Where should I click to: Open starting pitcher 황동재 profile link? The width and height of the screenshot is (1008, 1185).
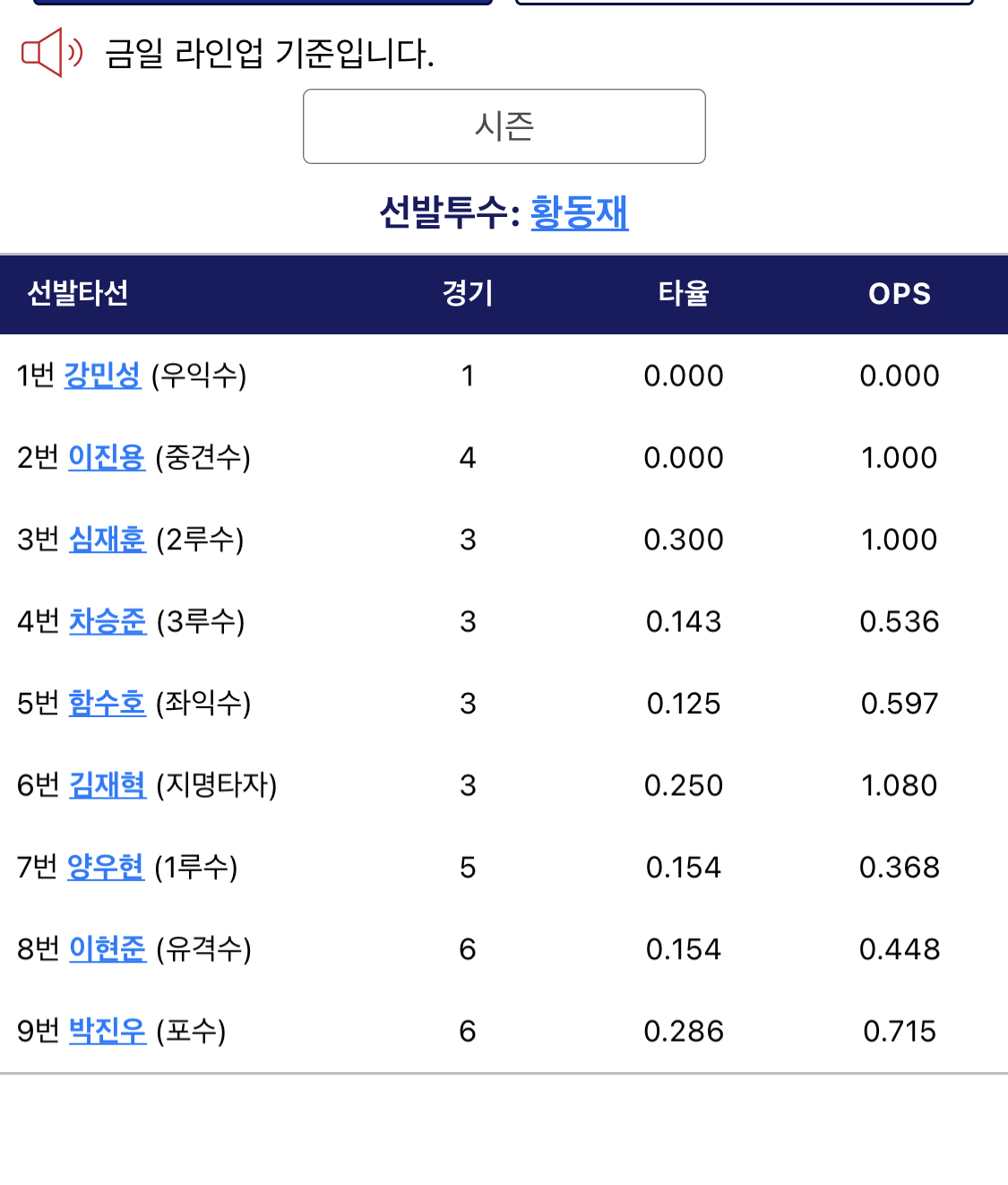(579, 212)
